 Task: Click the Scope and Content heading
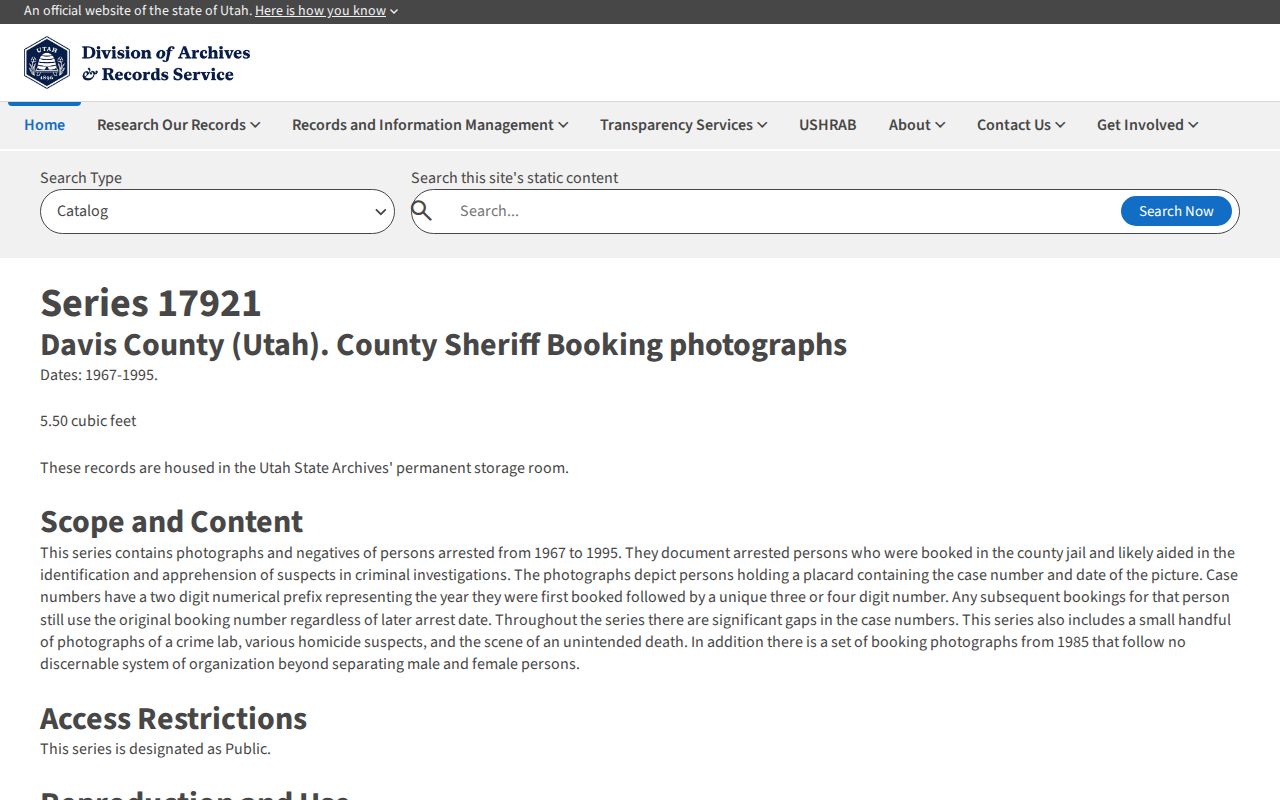(171, 521)
